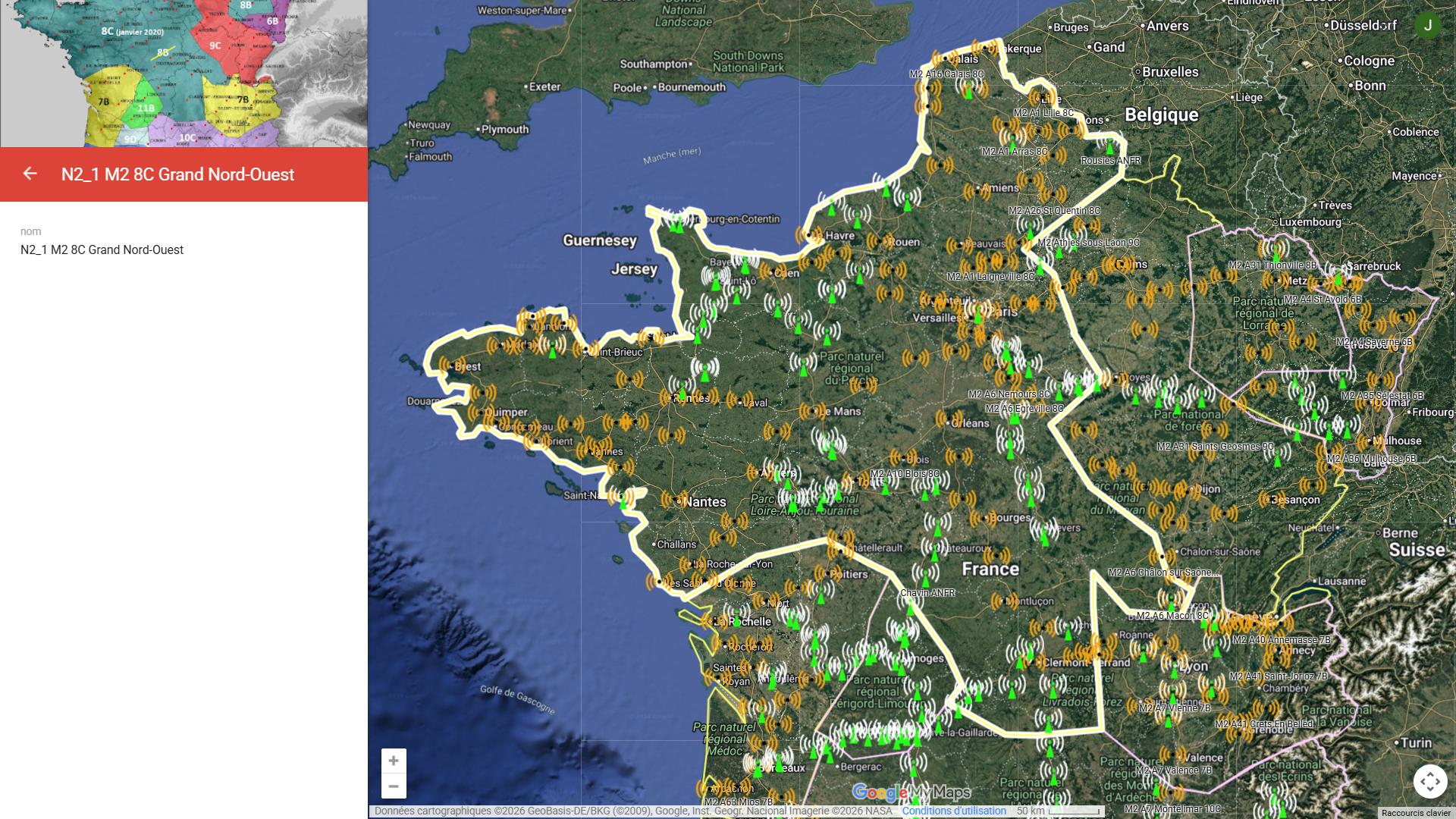Click the N2_1 M2 8C Grand Nord-Ouest title

point(177,174)
